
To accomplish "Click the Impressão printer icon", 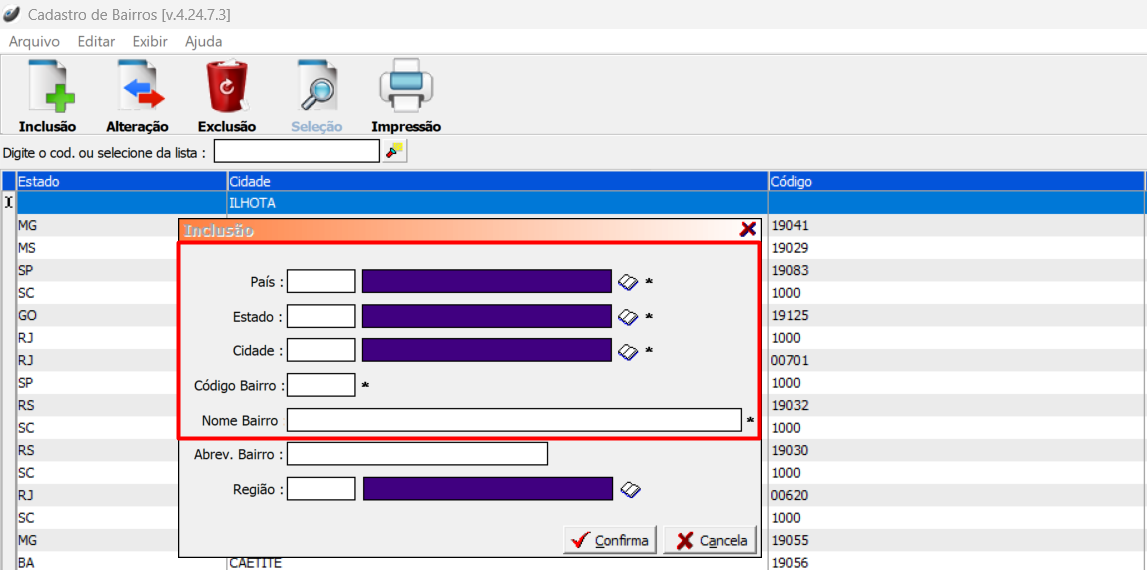I will tap(406, 88).
